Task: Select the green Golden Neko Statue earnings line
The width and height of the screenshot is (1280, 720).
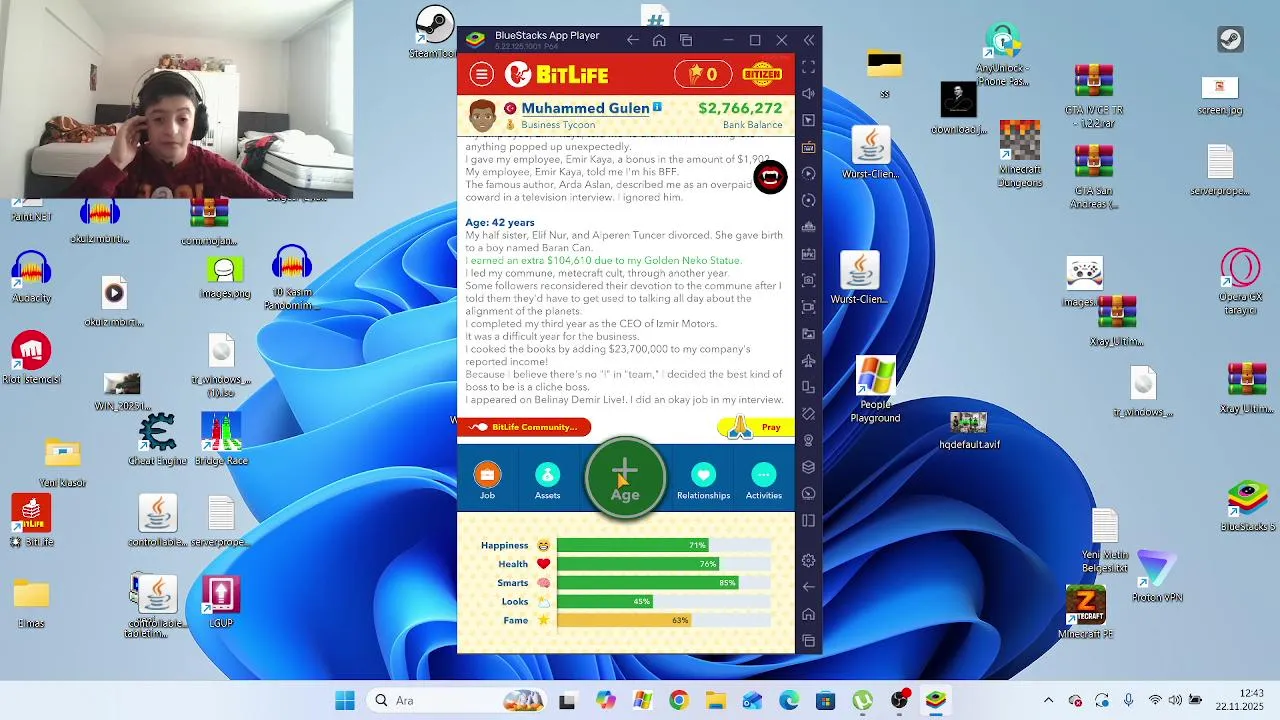Action: [603, 260]
